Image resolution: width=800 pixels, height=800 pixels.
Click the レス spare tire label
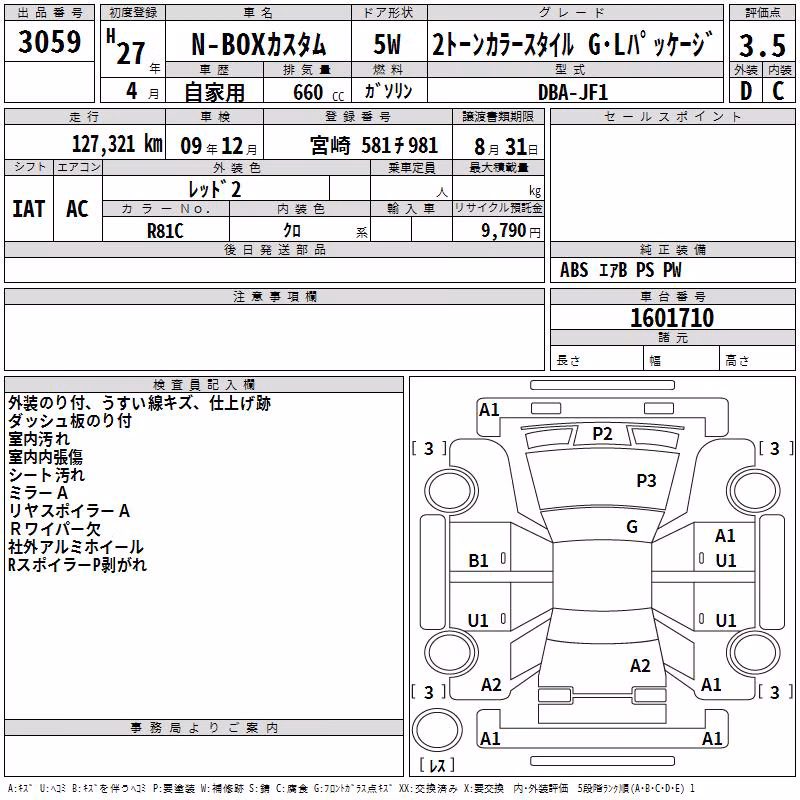point(437,765)
